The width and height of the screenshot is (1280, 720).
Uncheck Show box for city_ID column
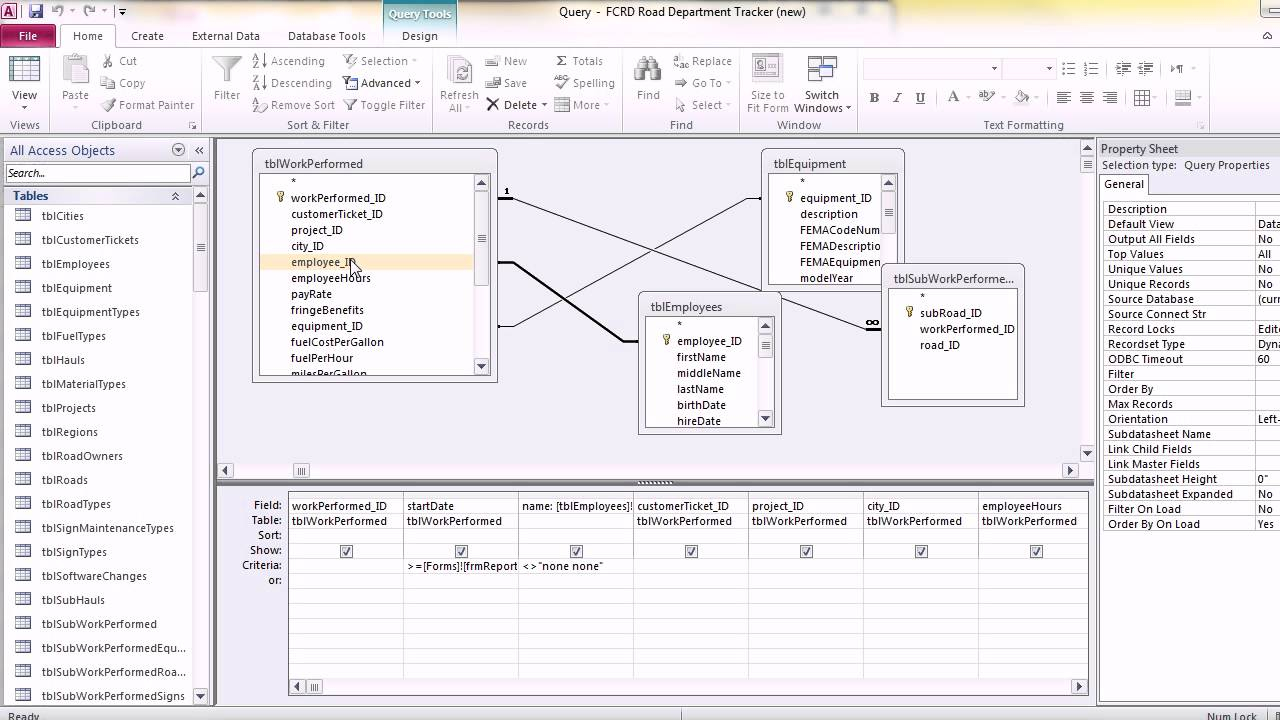pyautogui.click(x=921, y=551)
